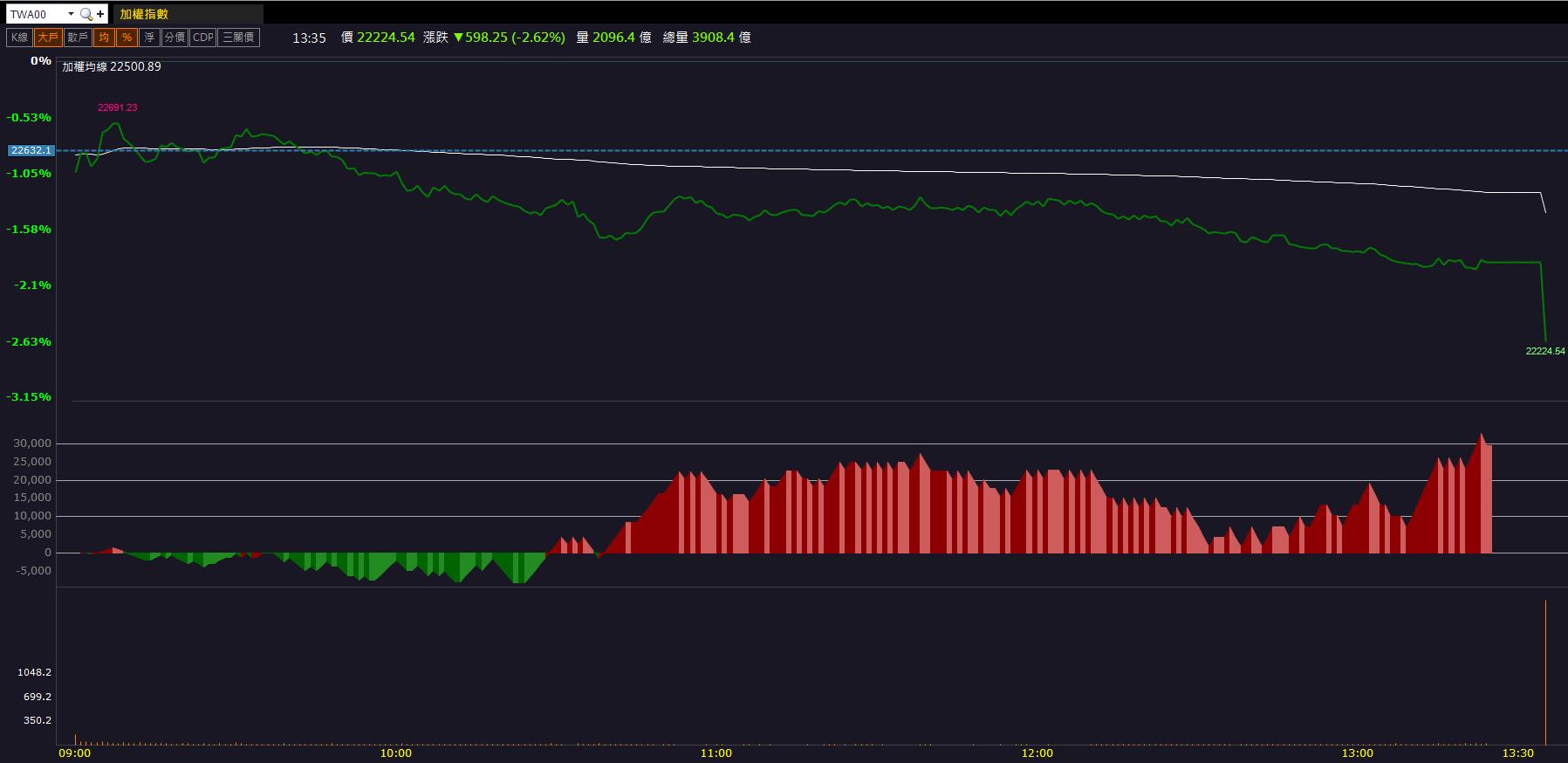Click the 11:00 time axis label
The image size is (1568, 763).
pos(716,753)
